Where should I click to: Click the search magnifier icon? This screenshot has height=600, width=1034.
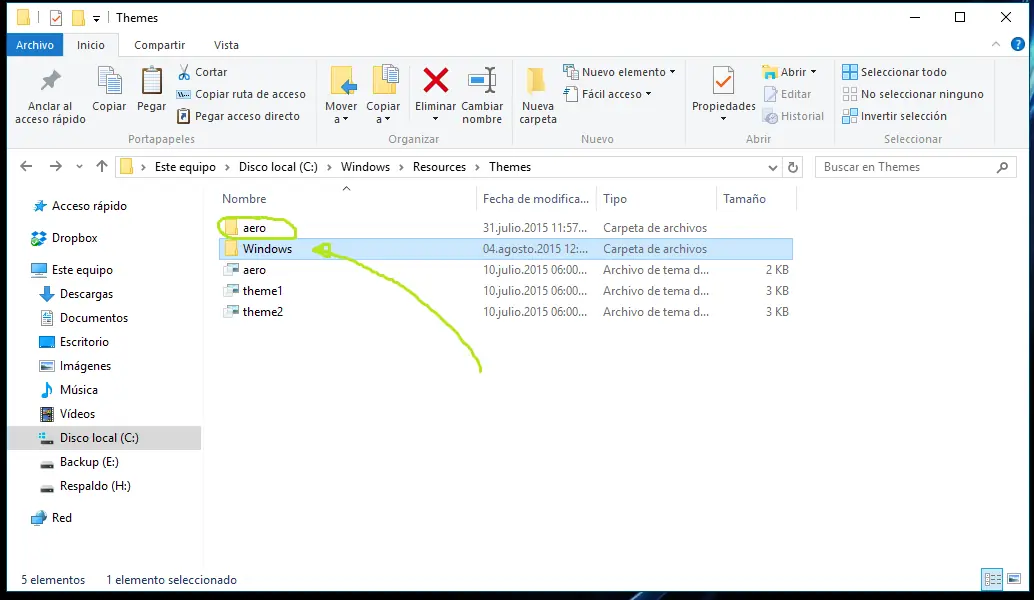point(1002,167)
